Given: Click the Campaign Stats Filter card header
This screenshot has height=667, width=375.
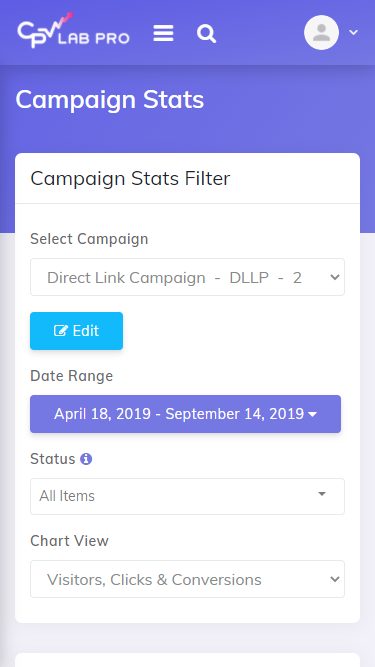Looking at the screenshot, I should (188, 178).
